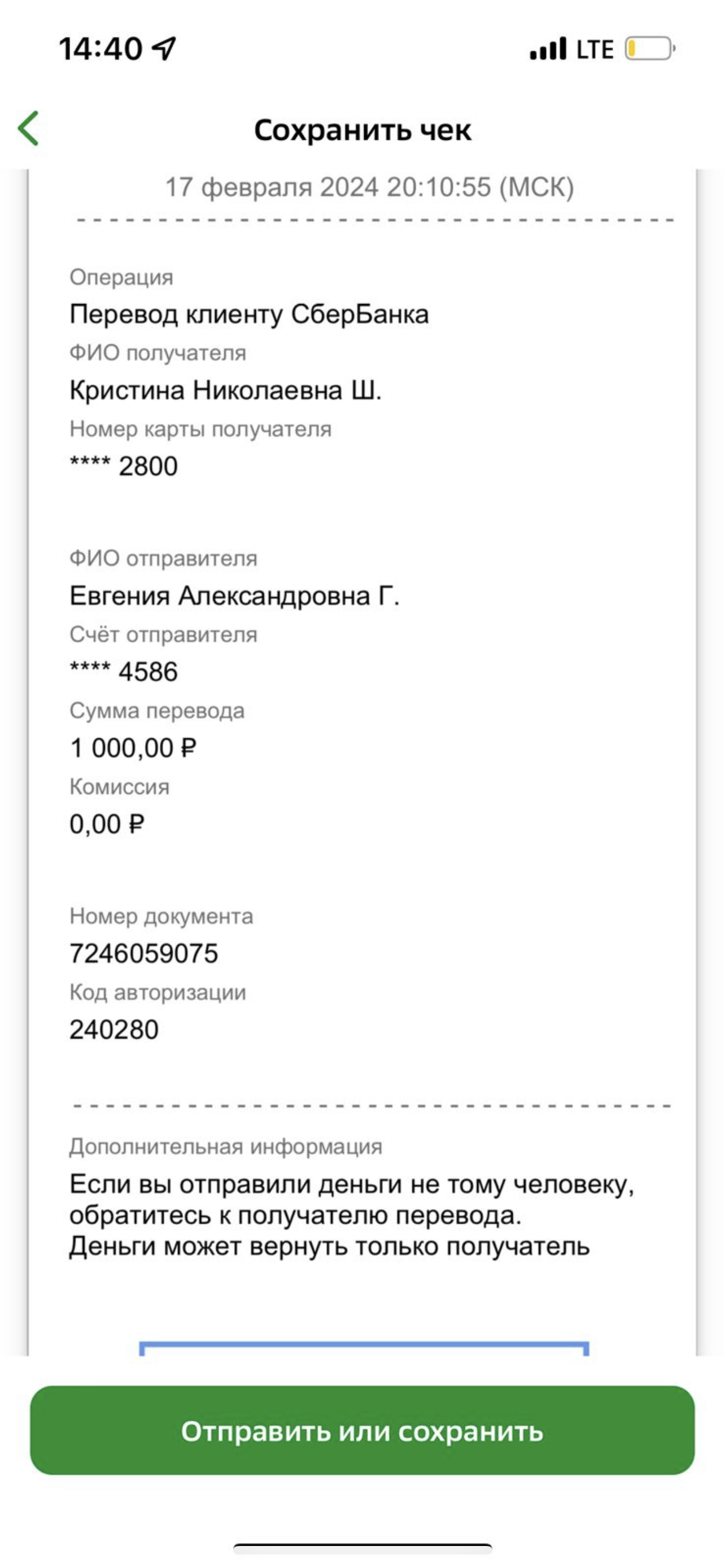Tap sender name Евгения Александровна Г.

[234, 595]
